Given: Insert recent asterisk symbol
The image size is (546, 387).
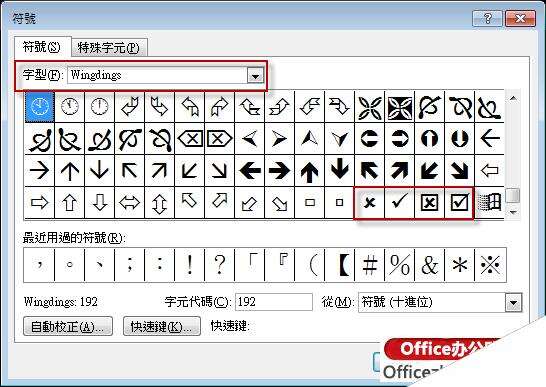Looking at the screenshot, I should 459,265.
